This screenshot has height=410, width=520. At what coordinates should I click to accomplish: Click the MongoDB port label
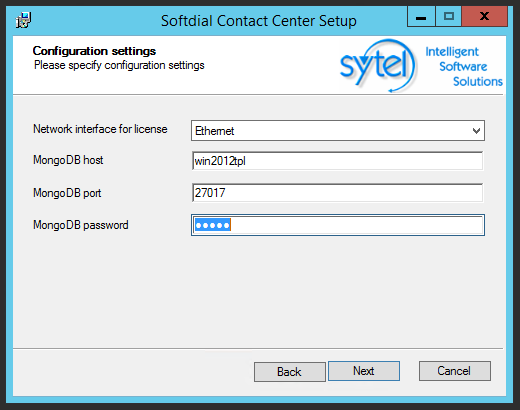67,193
